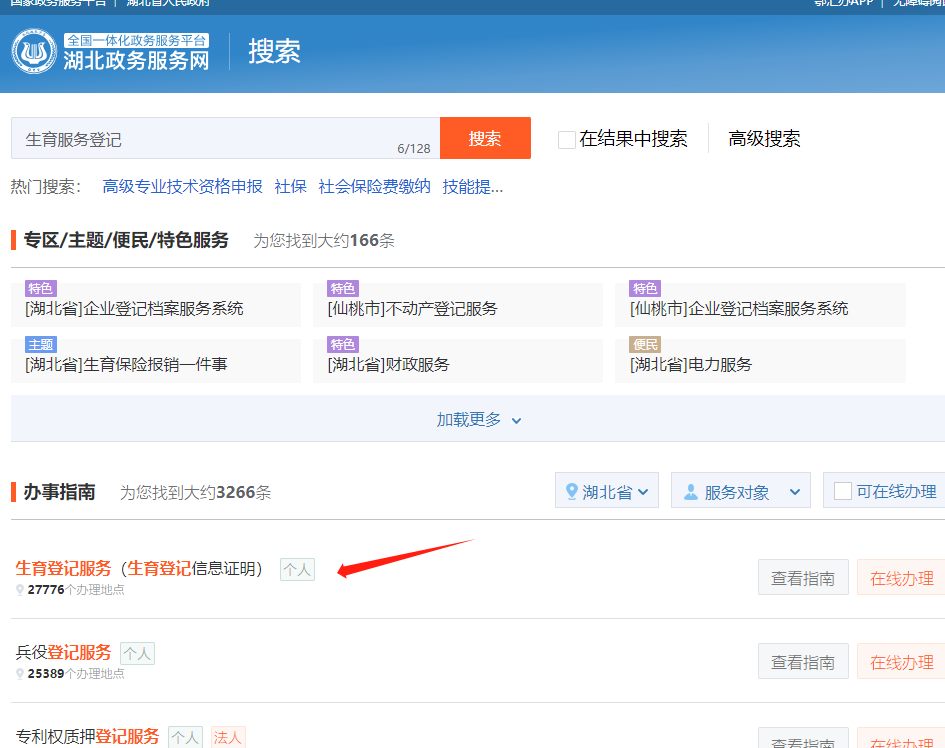Click 查看指南 for 生育登记服务

coord(803,578)
